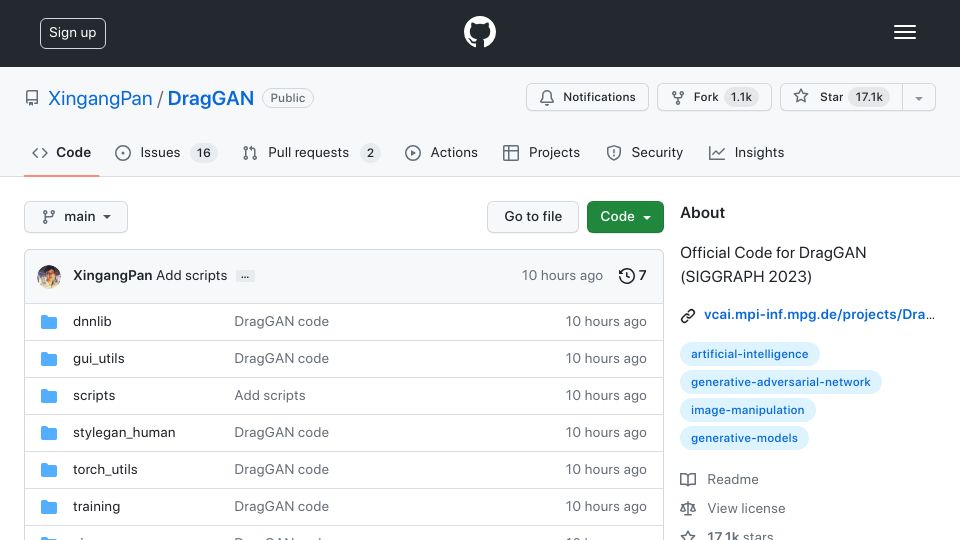
Task: Click the folder icon beside scripts
Action: [49, 396]
